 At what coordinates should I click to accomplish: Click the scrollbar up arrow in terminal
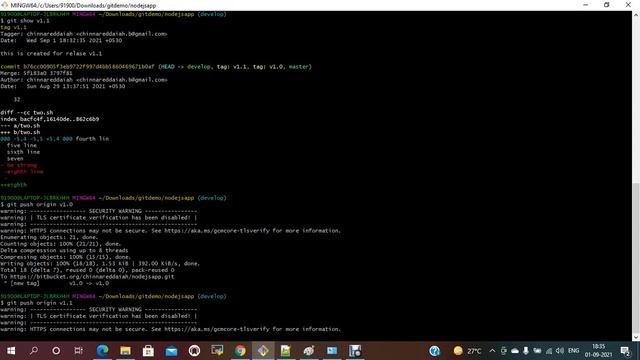(636, 15)
